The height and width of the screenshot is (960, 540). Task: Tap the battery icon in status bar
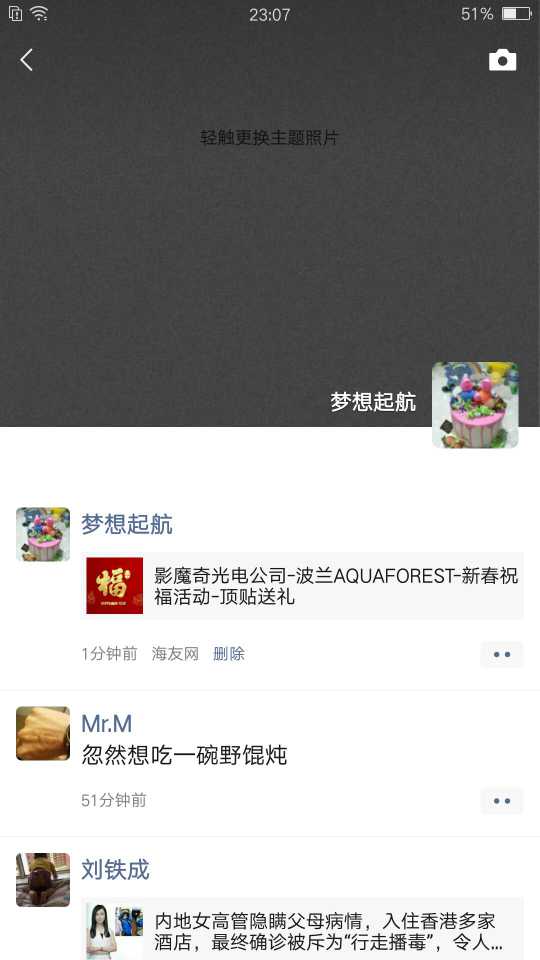coord(517,13)
